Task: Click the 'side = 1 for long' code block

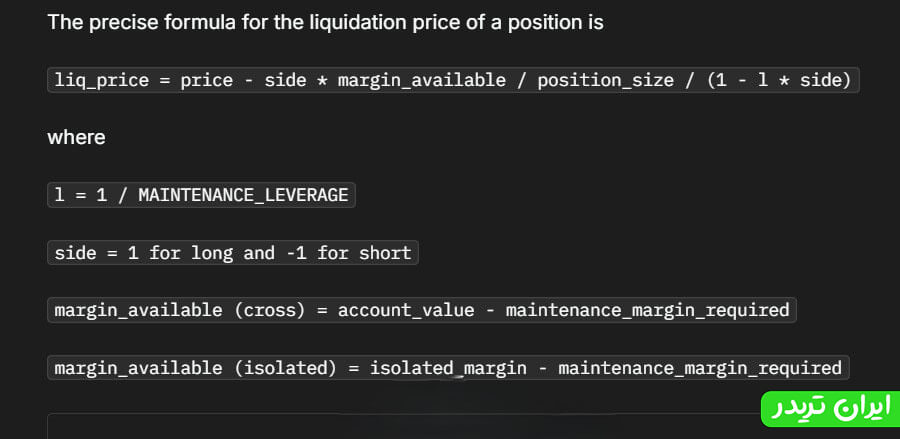Action: (232, 253)
